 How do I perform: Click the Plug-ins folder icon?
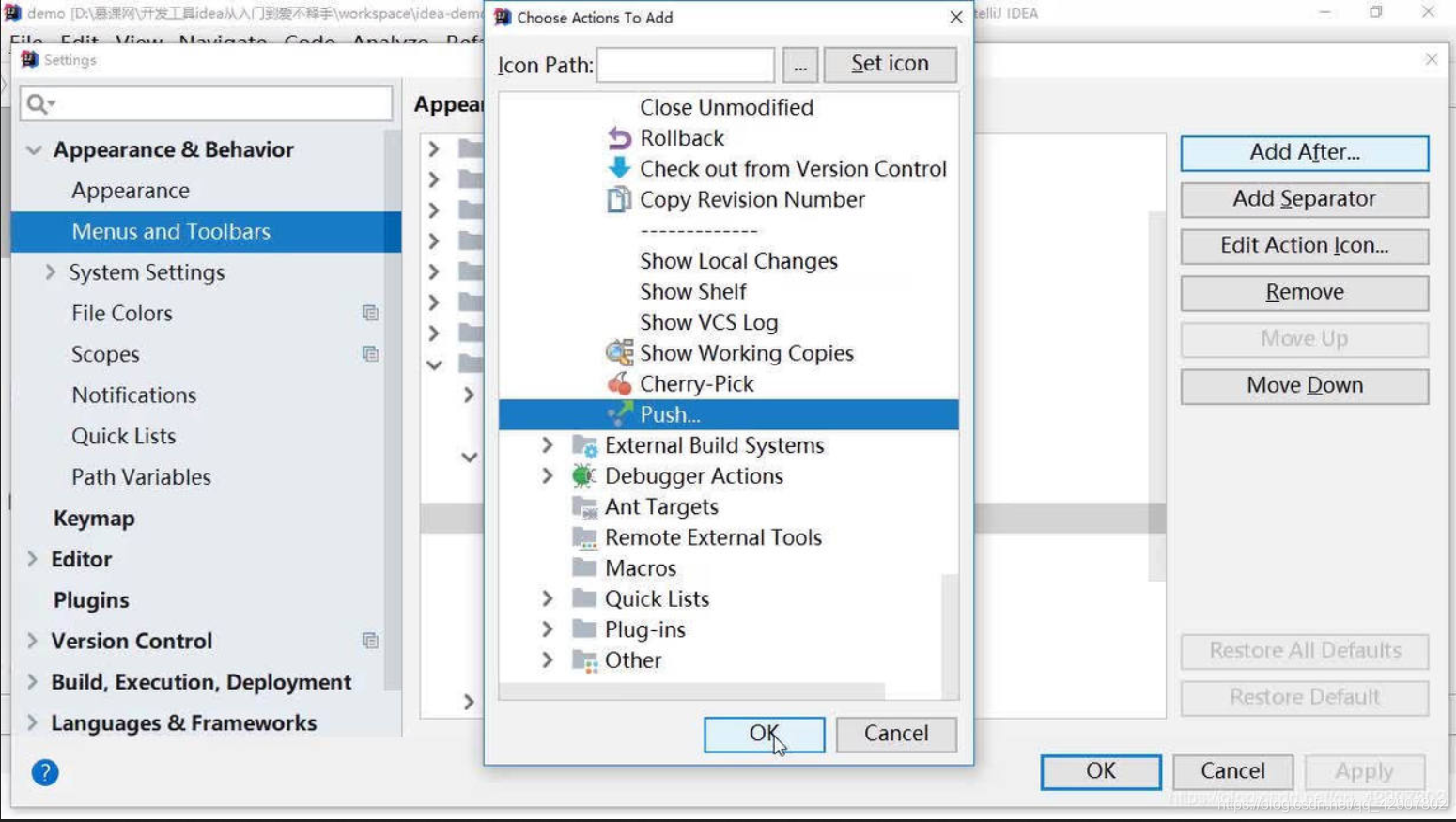tap(584, 629)
